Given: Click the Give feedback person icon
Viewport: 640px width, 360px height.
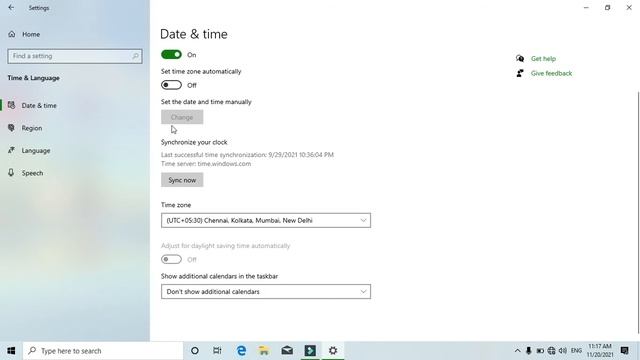Looking at the screenshot, I should pyautogui.click(x=520, y=73).
